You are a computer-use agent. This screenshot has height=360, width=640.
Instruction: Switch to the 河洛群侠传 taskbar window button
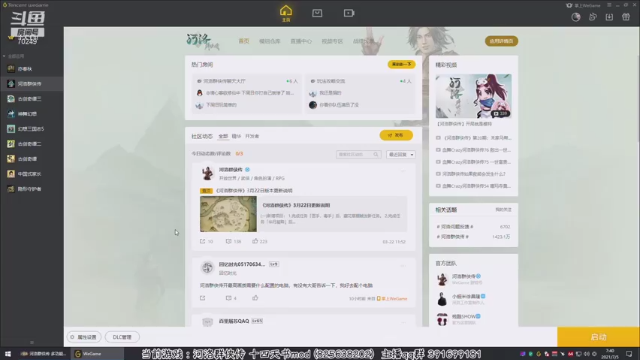coord(43,354)
